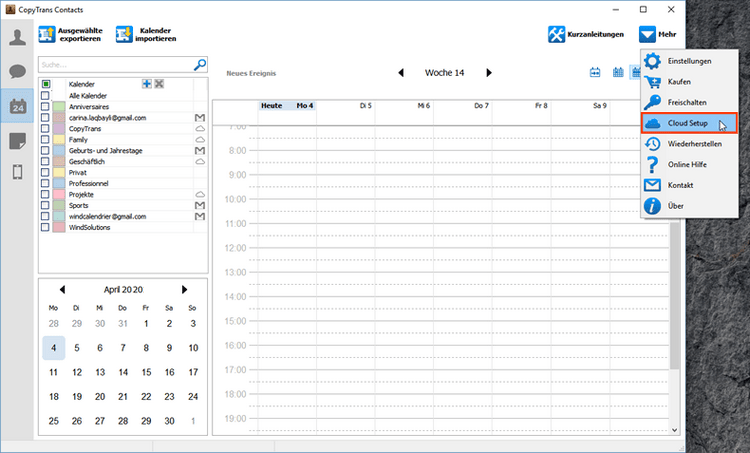Screen dimensions: 750x453
Task: Click the week view scrollbar down arrow
Action: [674, 430]
